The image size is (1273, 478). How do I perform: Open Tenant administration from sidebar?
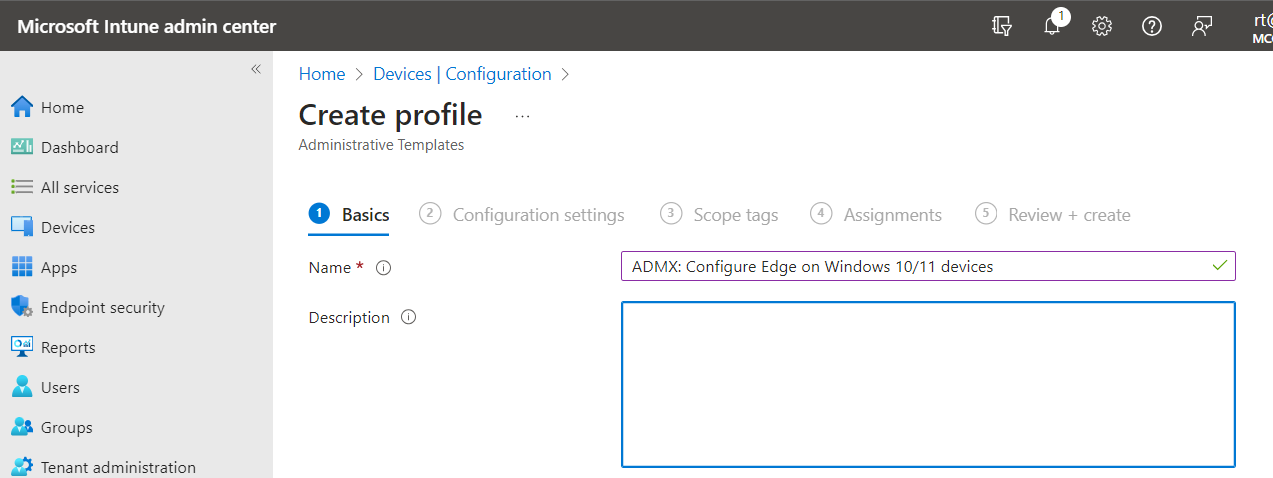[118, 467]
